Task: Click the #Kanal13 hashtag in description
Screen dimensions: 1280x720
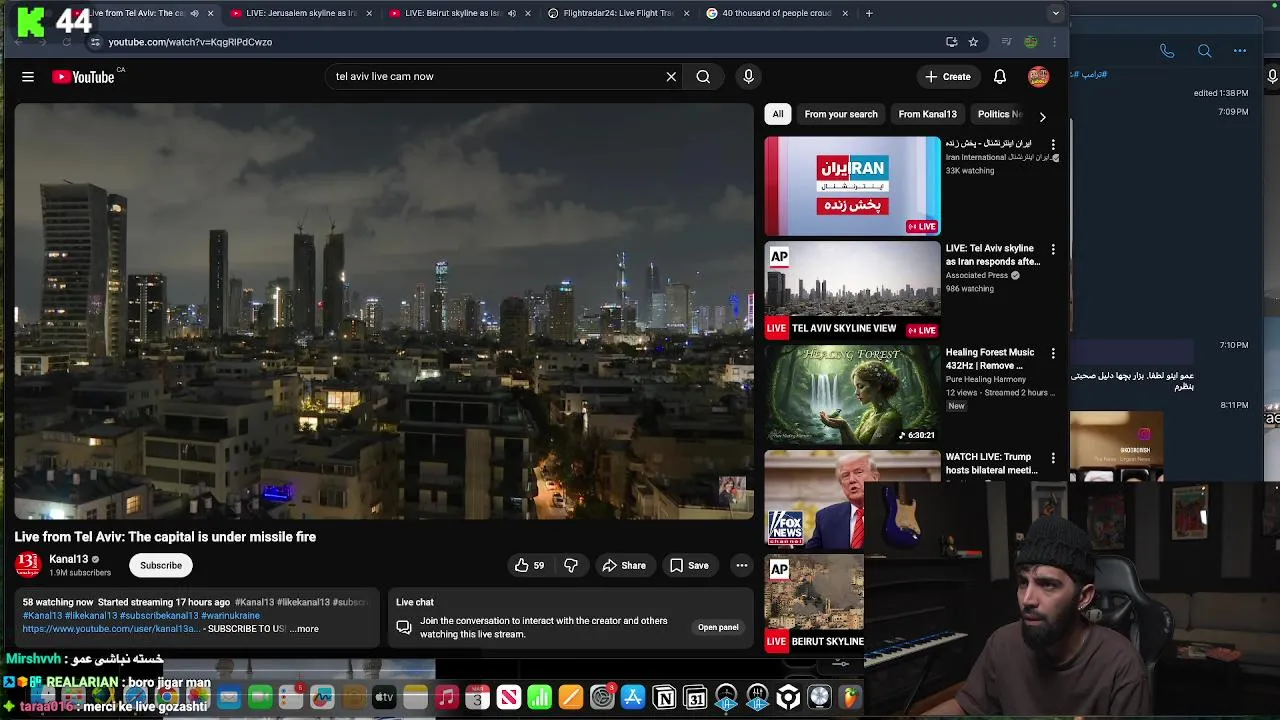Action: pos(256,602)
